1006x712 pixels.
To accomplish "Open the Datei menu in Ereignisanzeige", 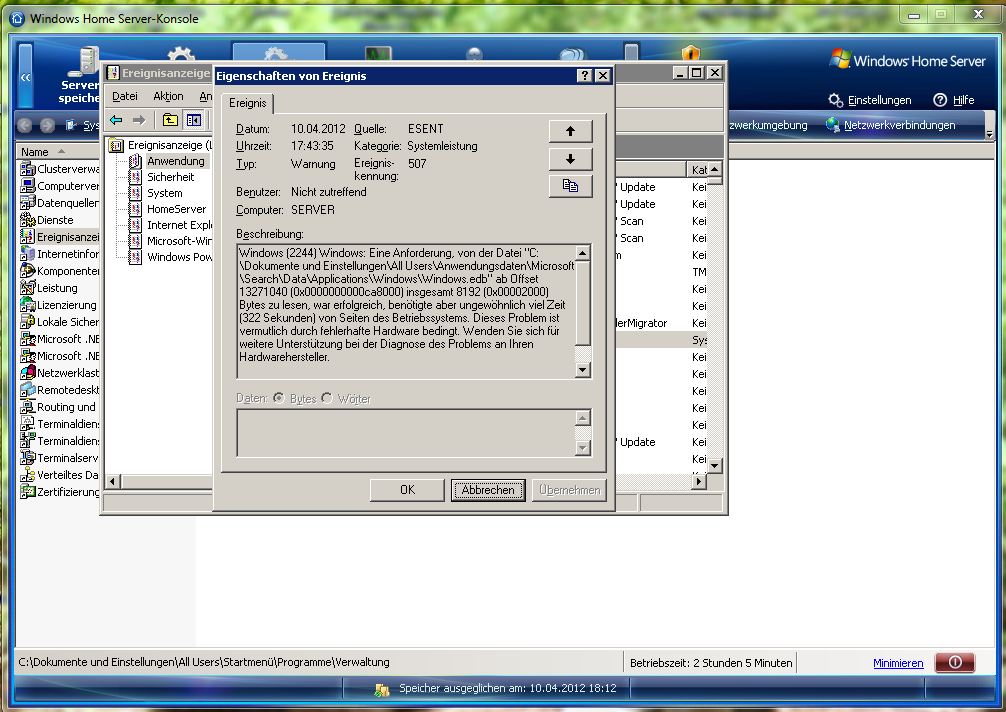I will tap(125, 96).
